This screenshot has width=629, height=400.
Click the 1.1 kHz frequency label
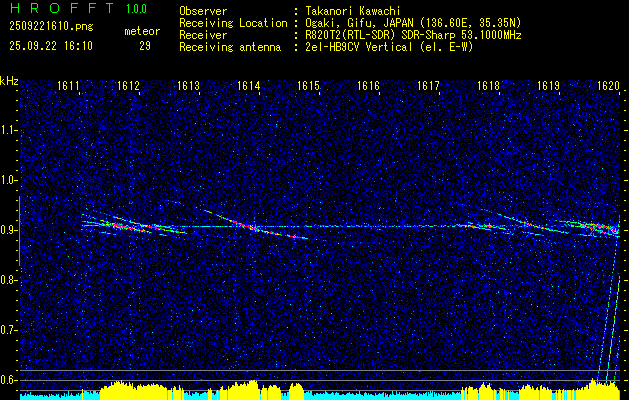[9, 130]
